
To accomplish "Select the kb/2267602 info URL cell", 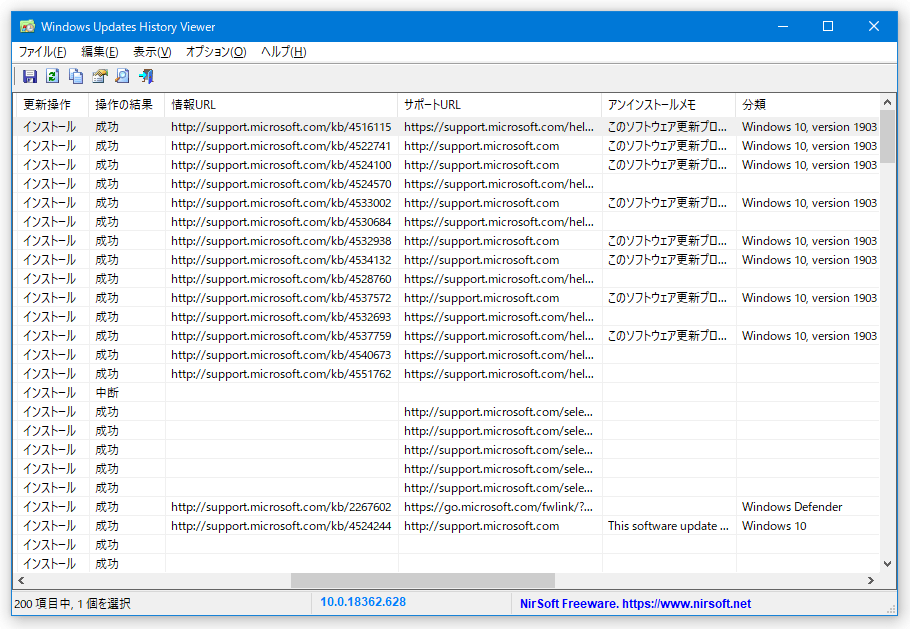I will click(281, 507).
